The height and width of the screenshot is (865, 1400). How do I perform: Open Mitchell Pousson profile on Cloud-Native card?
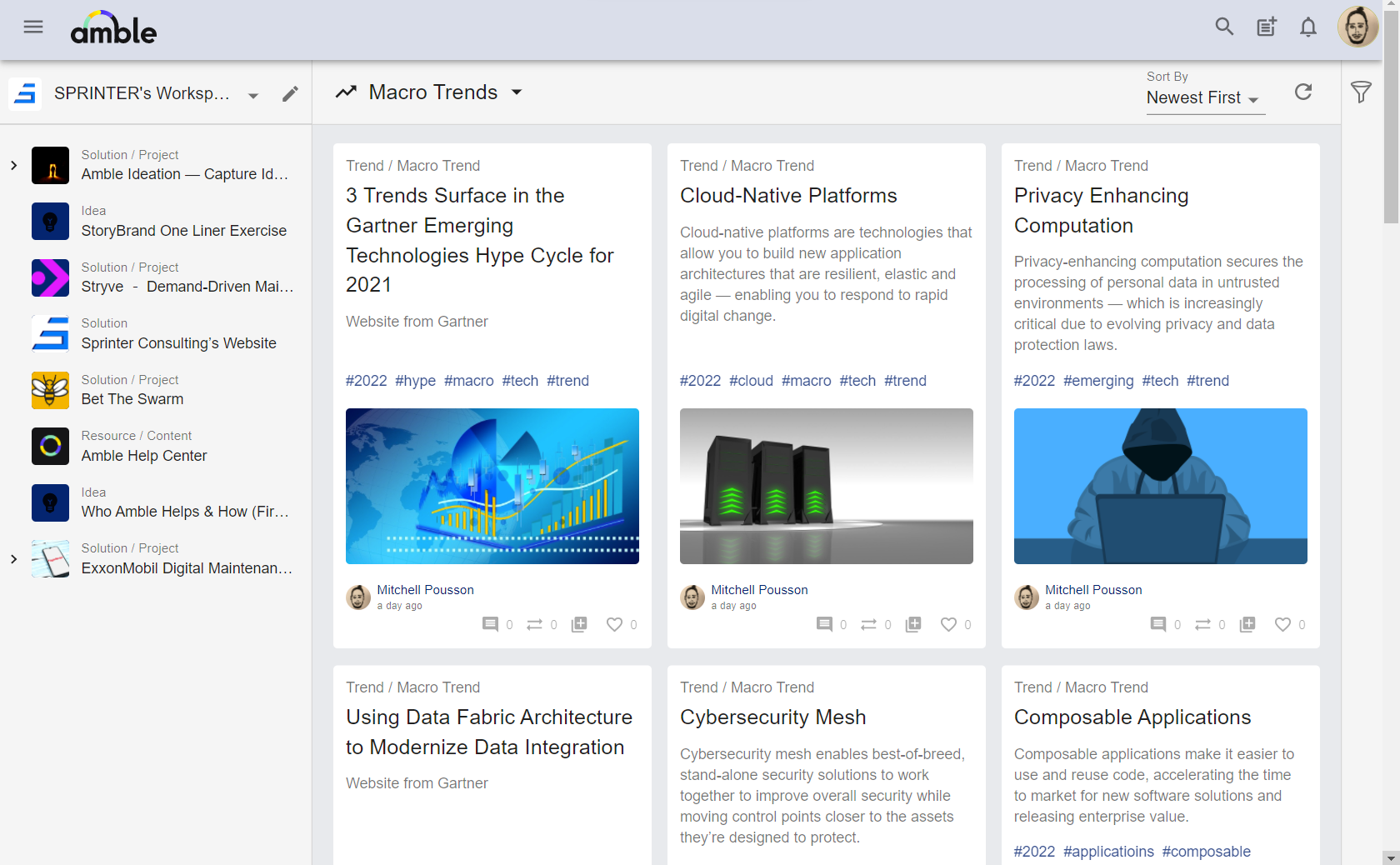759,590
